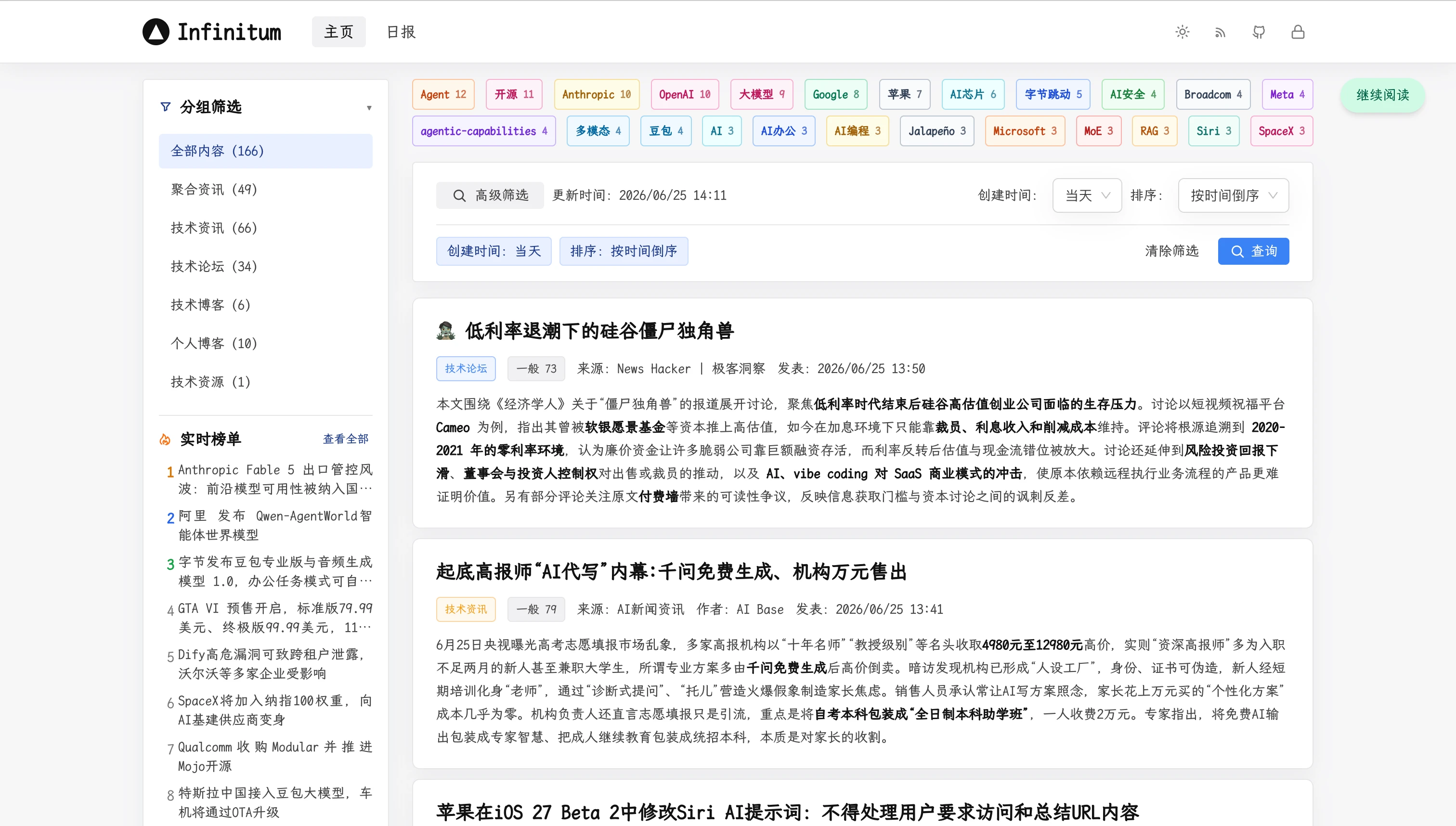Image resolution: width=1456 pixels, height=826 pixels.
Task: Open 查看全部 ranking link
Action: click(x=346, y=439)
